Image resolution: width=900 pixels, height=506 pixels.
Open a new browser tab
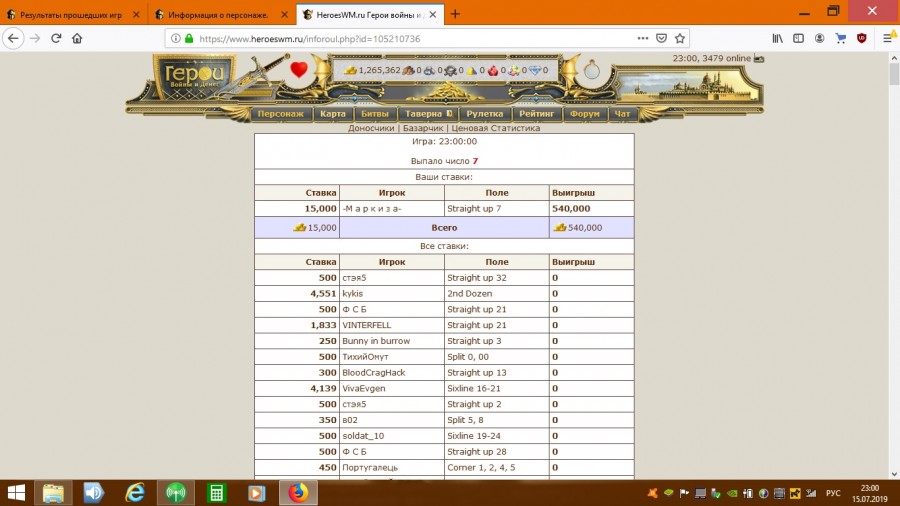(455, 14)
